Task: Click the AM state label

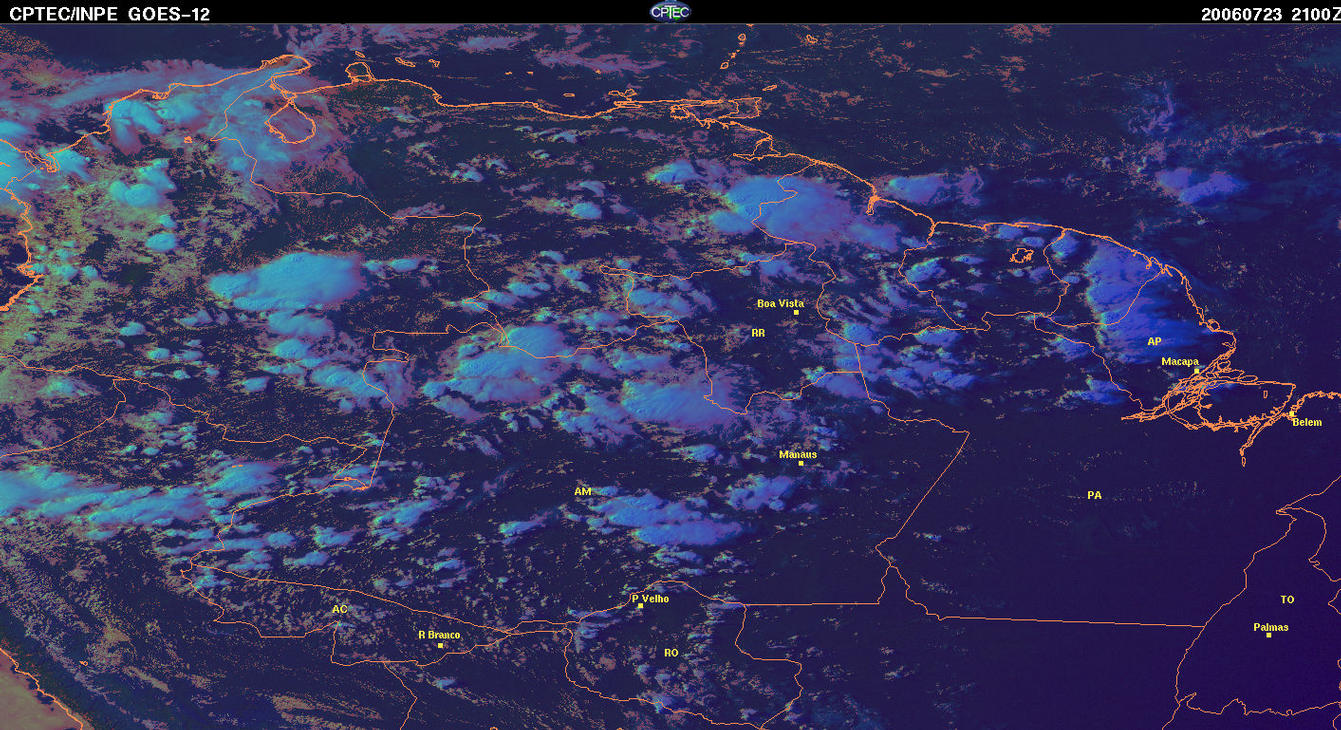Action: pos(583,492)
